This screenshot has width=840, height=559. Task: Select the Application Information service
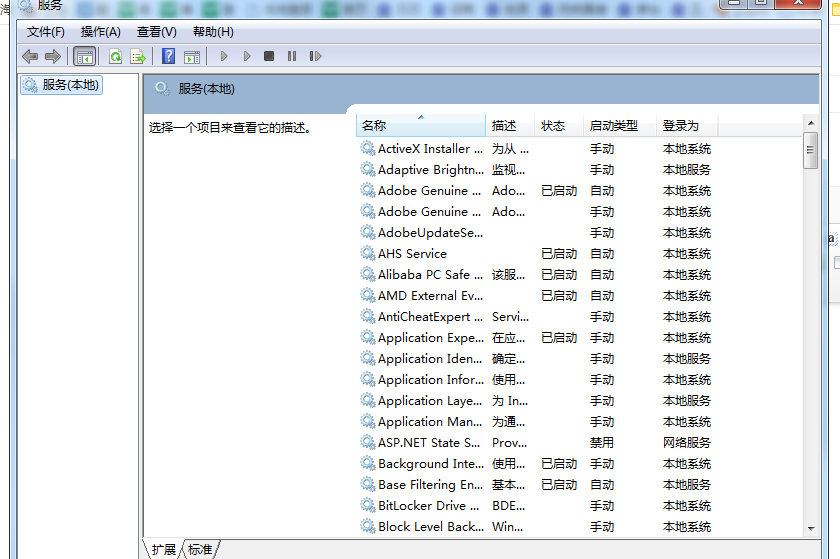click(x=537, y=380)
